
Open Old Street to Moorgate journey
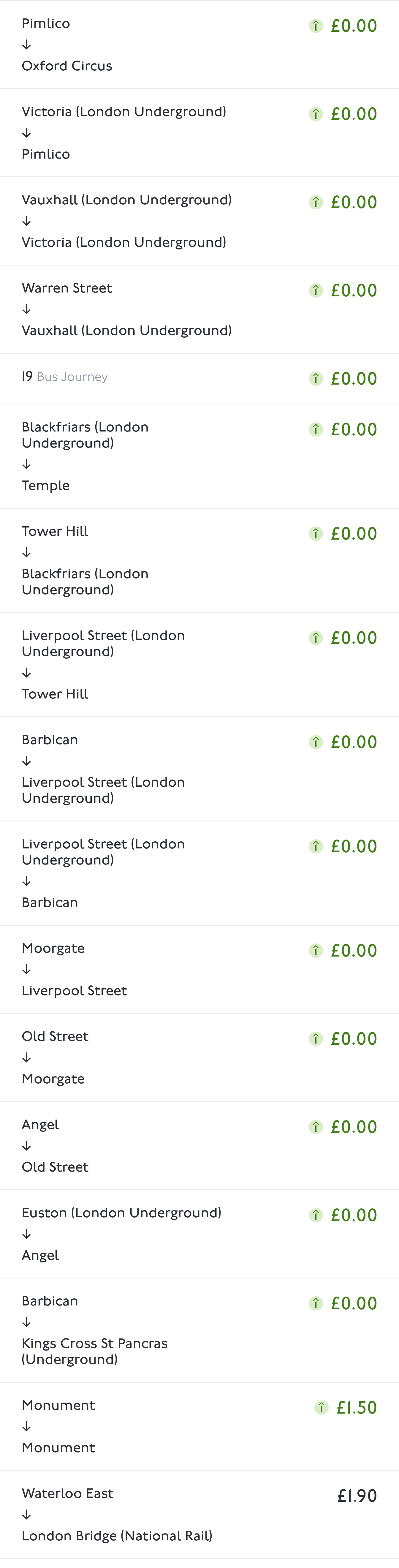[199, 1057]
